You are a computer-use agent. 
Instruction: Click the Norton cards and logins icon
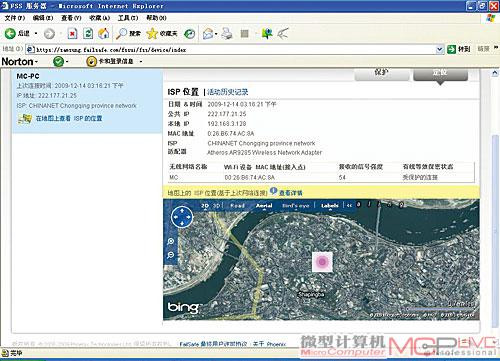91,61
